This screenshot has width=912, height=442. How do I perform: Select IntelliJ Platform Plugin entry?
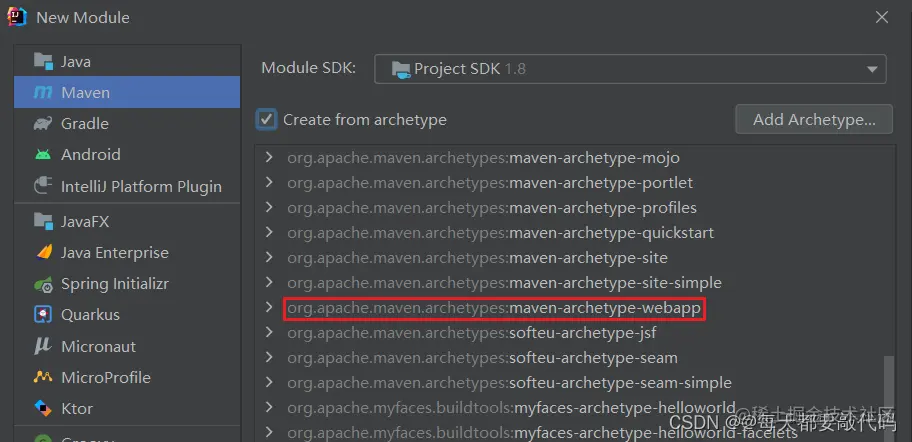click(x=127, y=186)
